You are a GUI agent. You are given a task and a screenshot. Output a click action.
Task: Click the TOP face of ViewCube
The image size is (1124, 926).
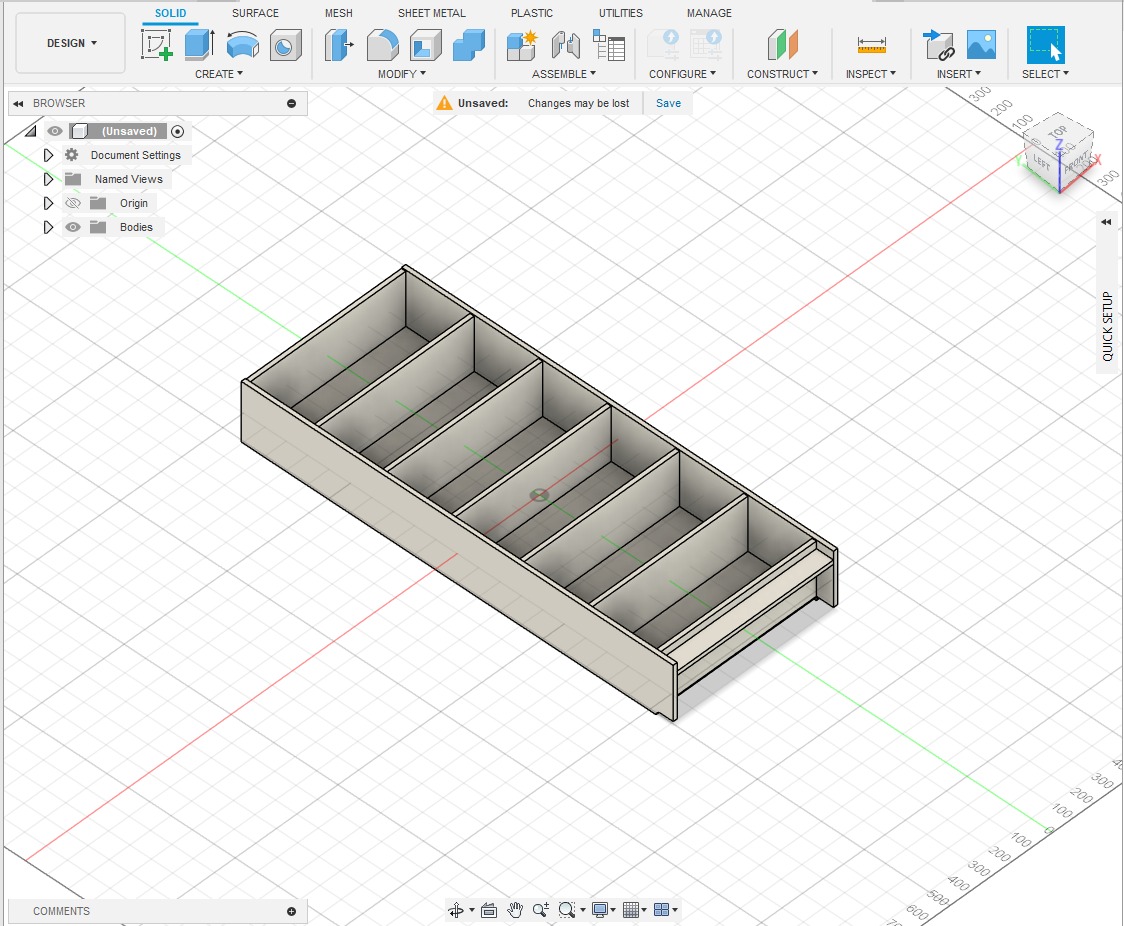(1058, 132)
